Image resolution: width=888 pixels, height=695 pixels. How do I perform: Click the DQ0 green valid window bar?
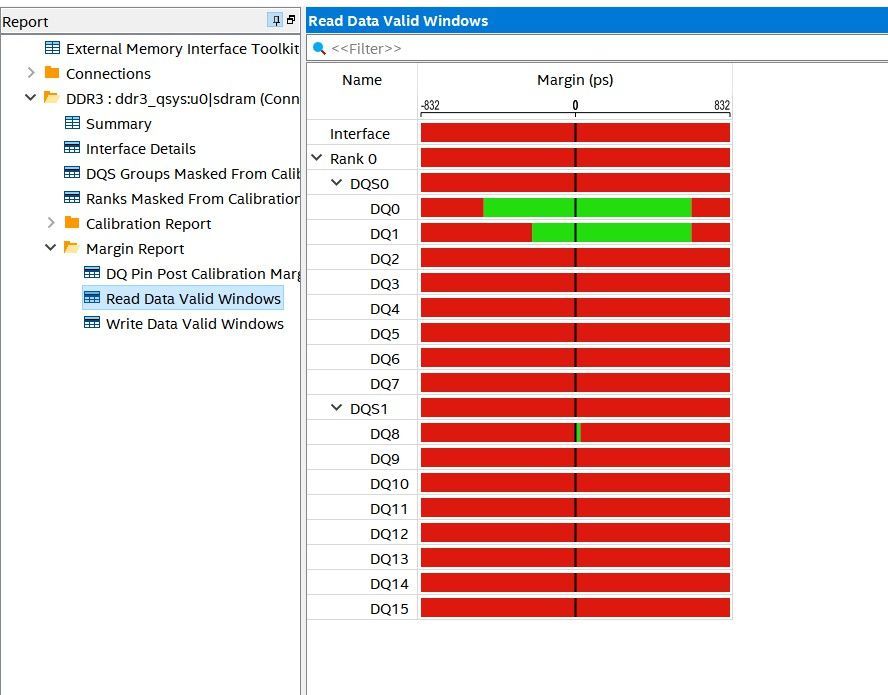pos(587,208)
